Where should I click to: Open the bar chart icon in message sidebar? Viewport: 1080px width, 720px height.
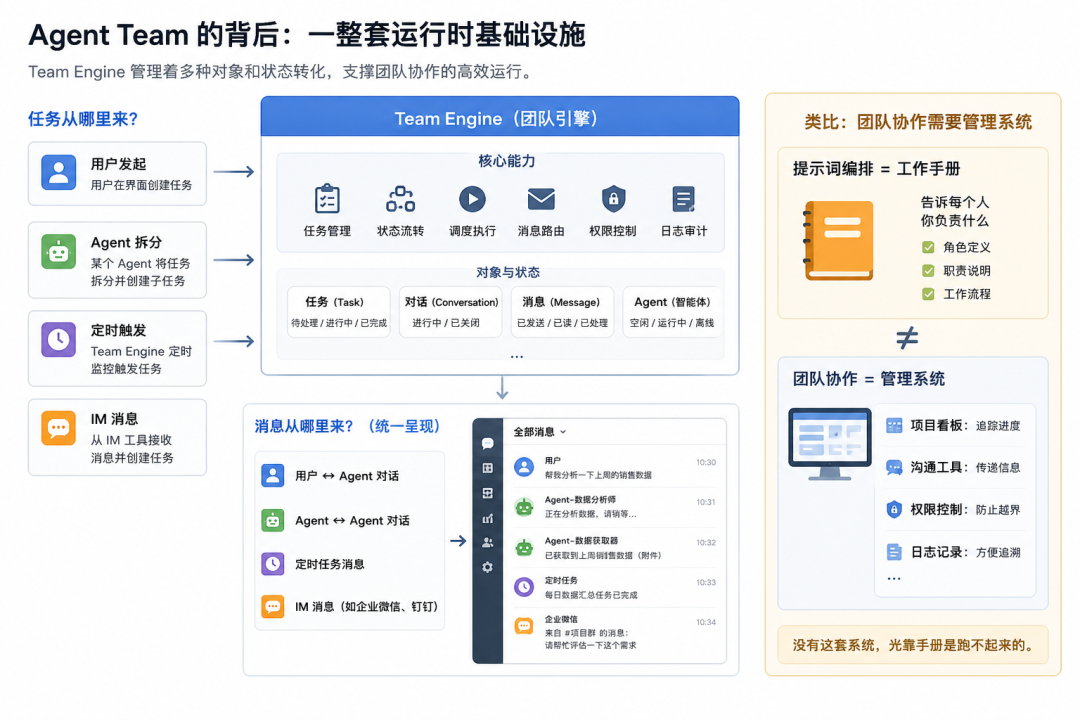click(488, 518)
